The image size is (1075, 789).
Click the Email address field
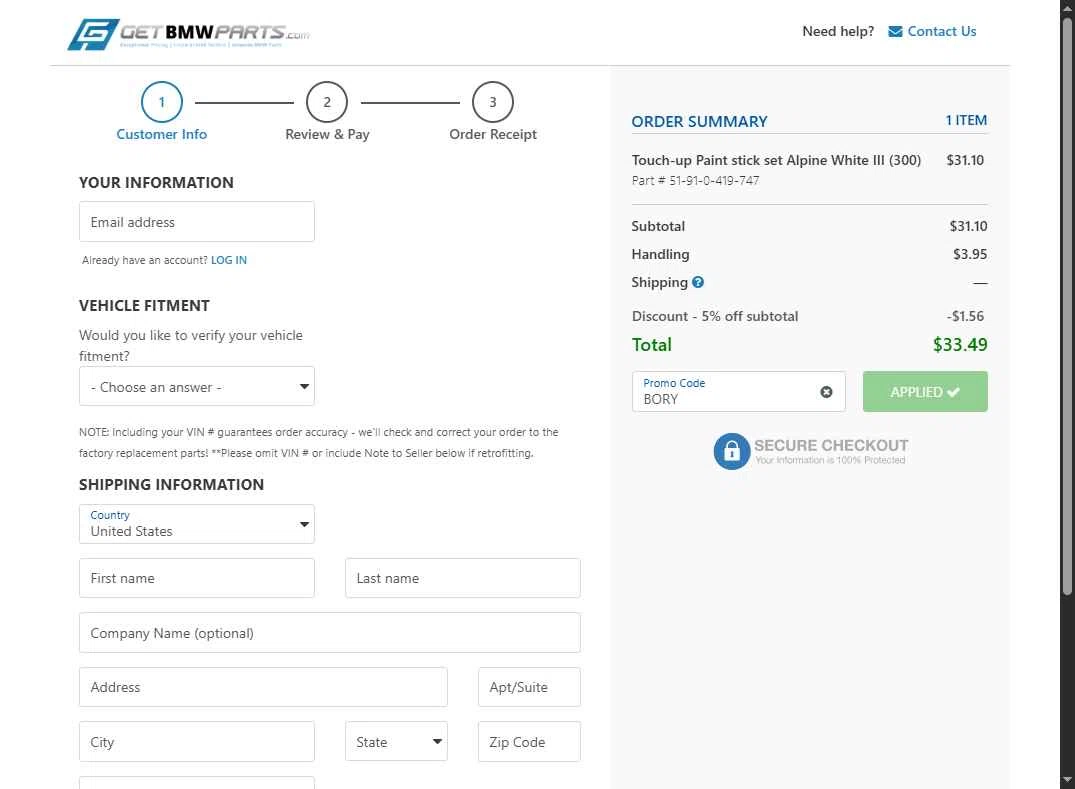(197, 221)
